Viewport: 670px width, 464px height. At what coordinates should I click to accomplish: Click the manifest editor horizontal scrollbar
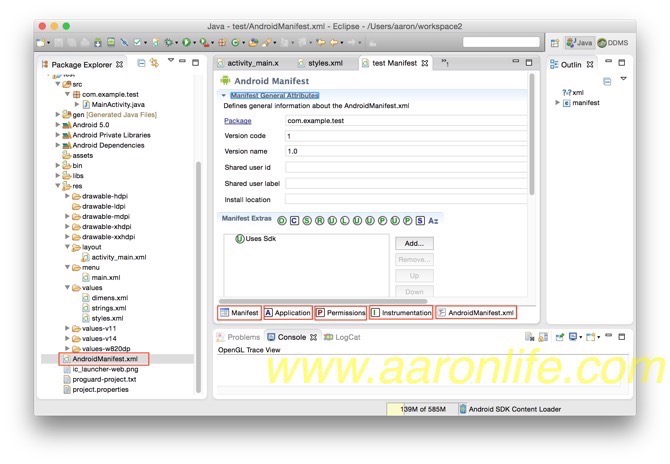pos(323,301)
